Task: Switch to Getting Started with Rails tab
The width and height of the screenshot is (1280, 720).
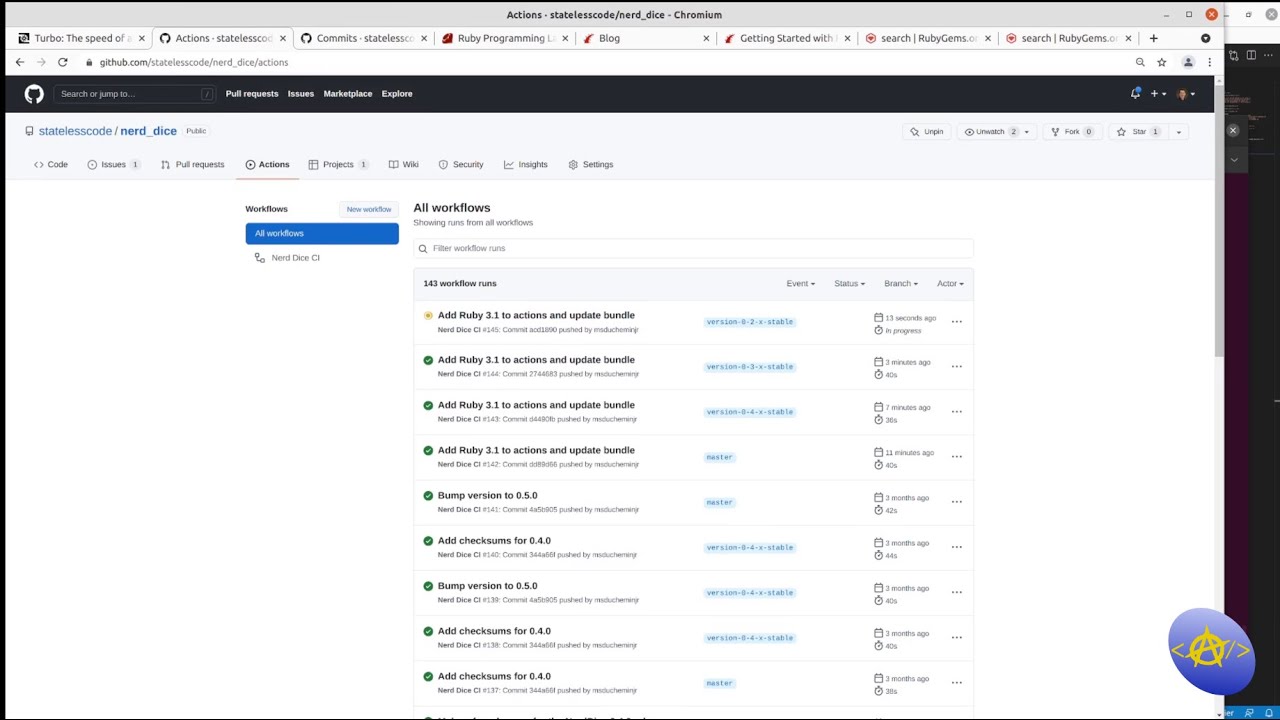Action: 787,38
